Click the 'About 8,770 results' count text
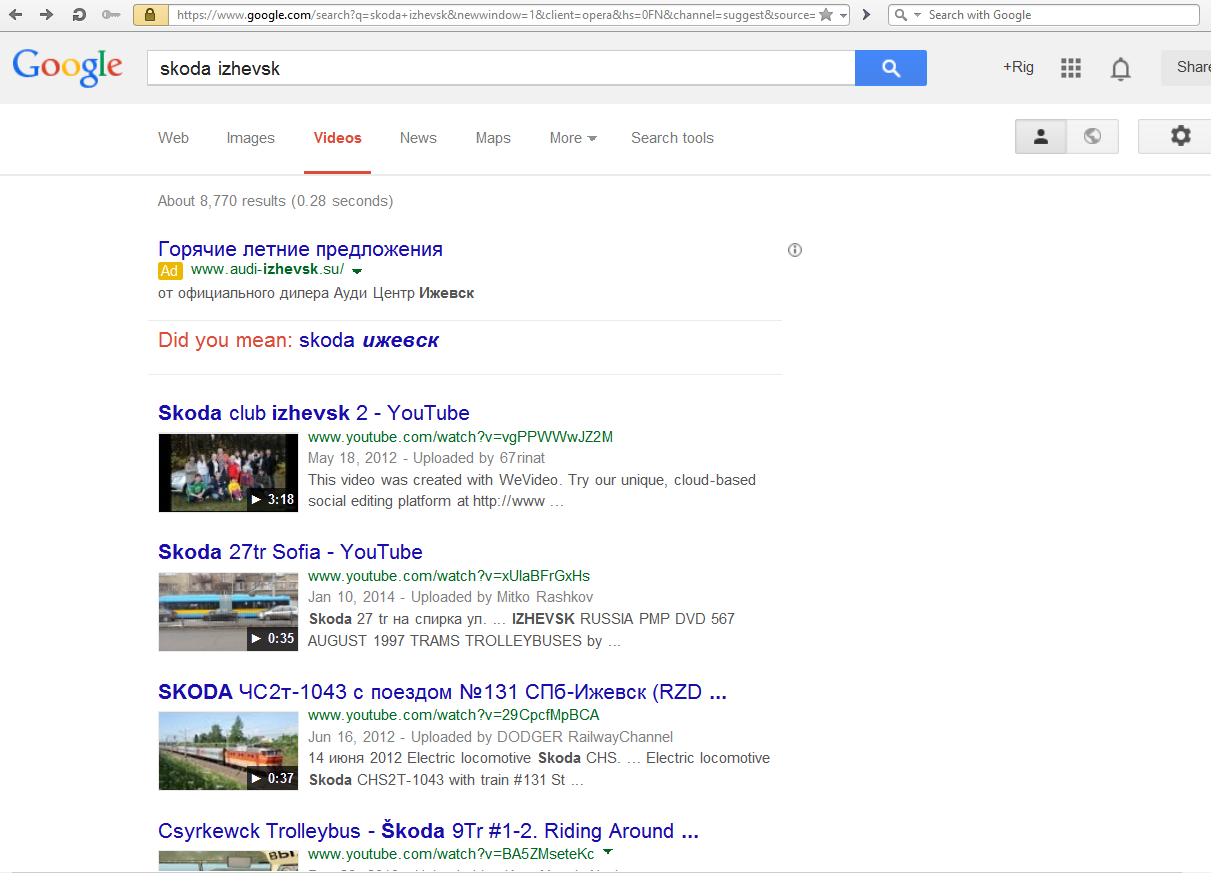The image size is (1211, 873). (x=275, y=201)
